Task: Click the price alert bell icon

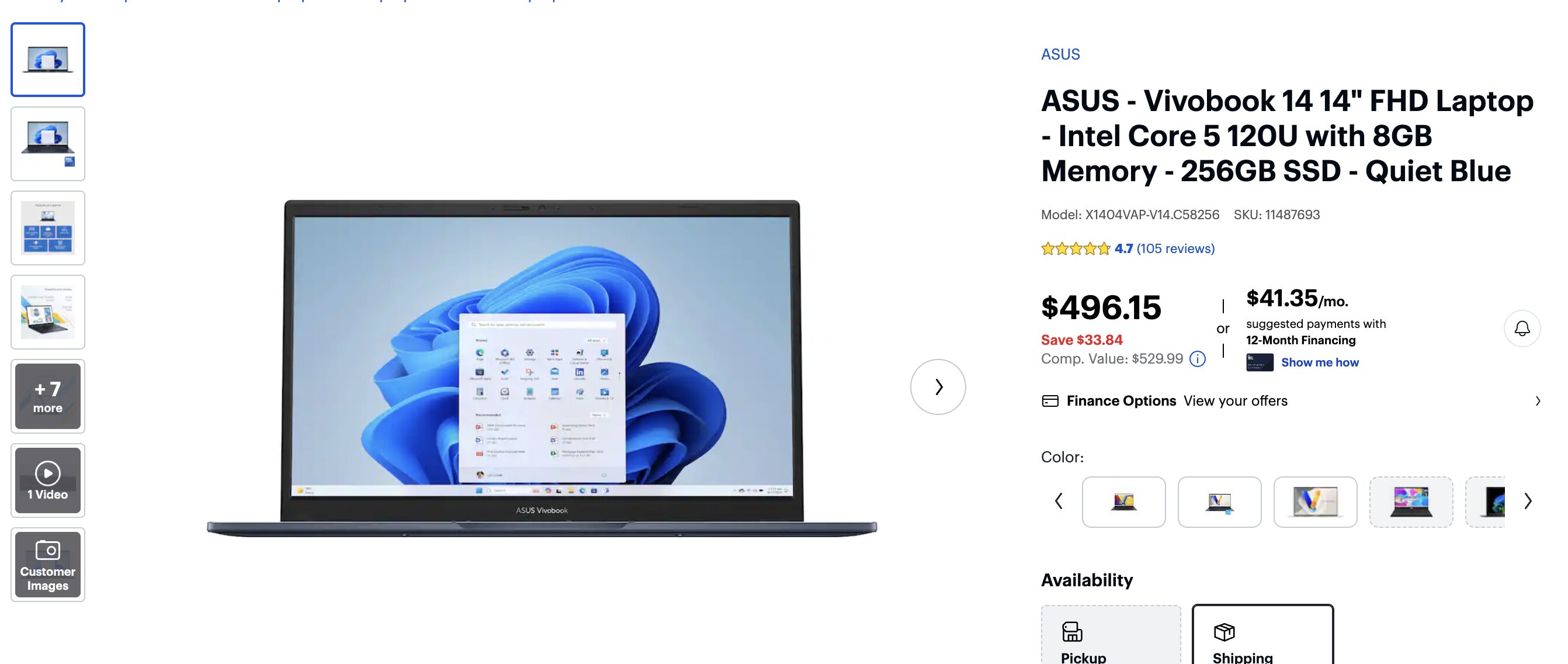Action: point(1522,328)
